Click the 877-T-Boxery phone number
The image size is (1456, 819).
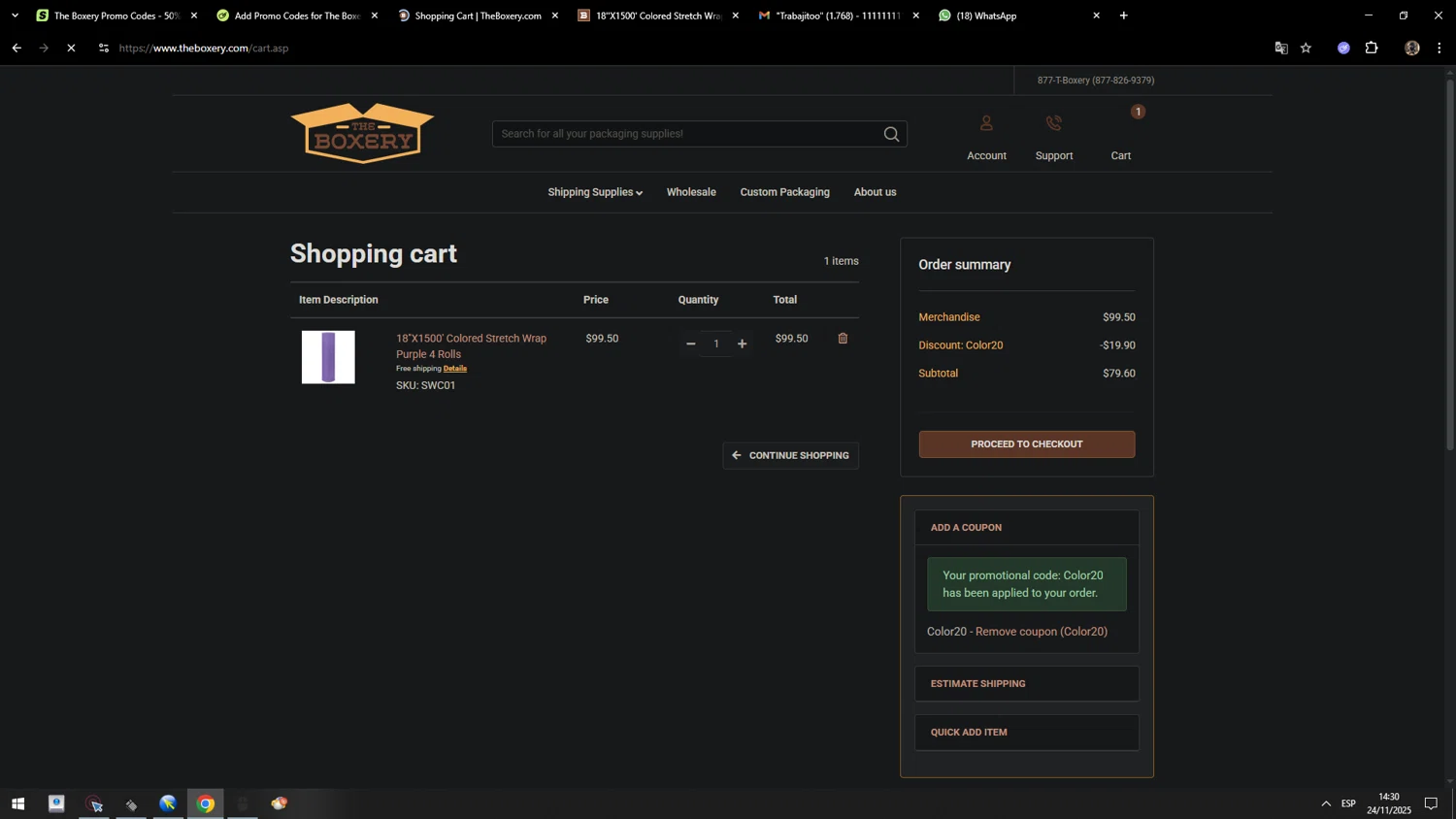pos(1095,81)
